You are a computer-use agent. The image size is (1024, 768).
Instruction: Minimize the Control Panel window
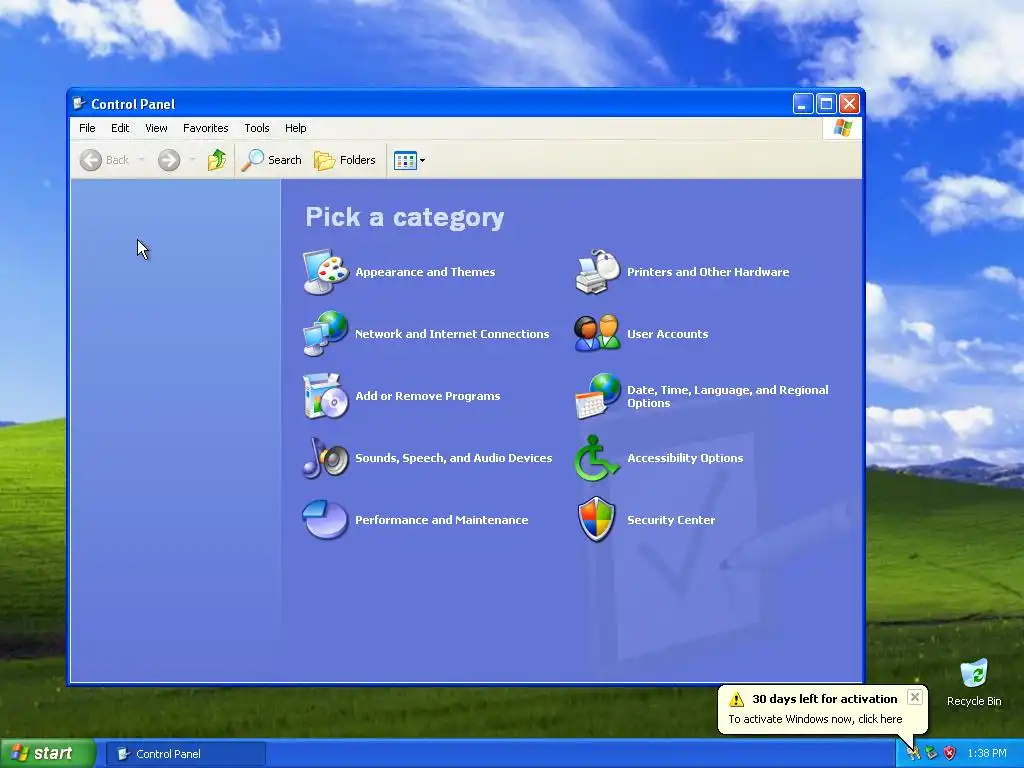click(803, 103)
